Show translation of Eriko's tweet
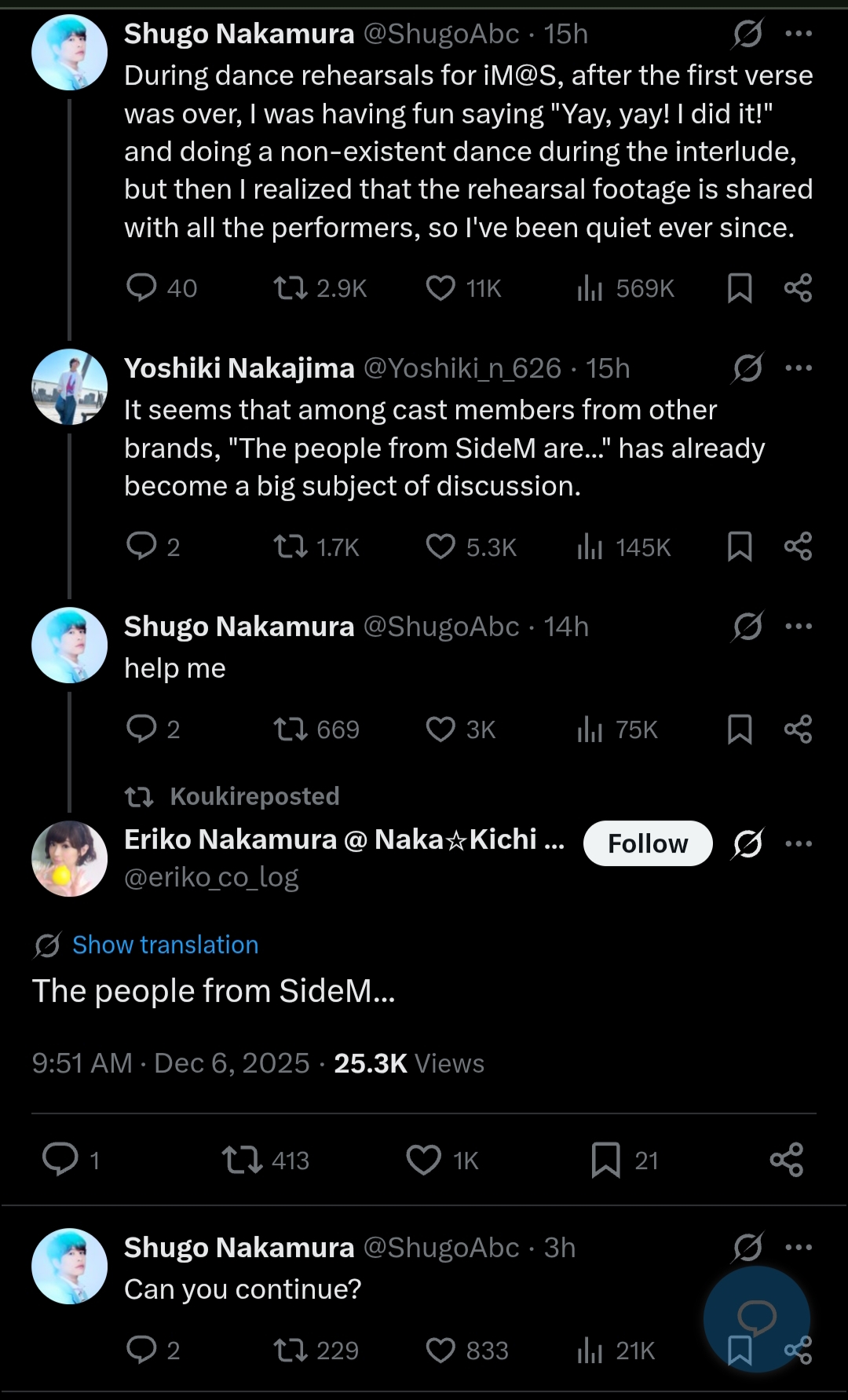Screen dimensions: 848x1400 pos(165,945)
